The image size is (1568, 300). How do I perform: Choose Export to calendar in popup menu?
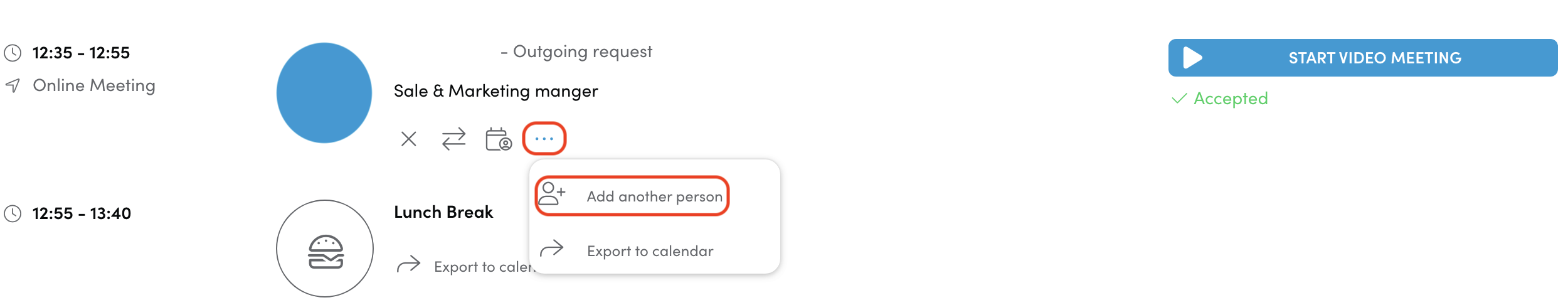point(650,251)
